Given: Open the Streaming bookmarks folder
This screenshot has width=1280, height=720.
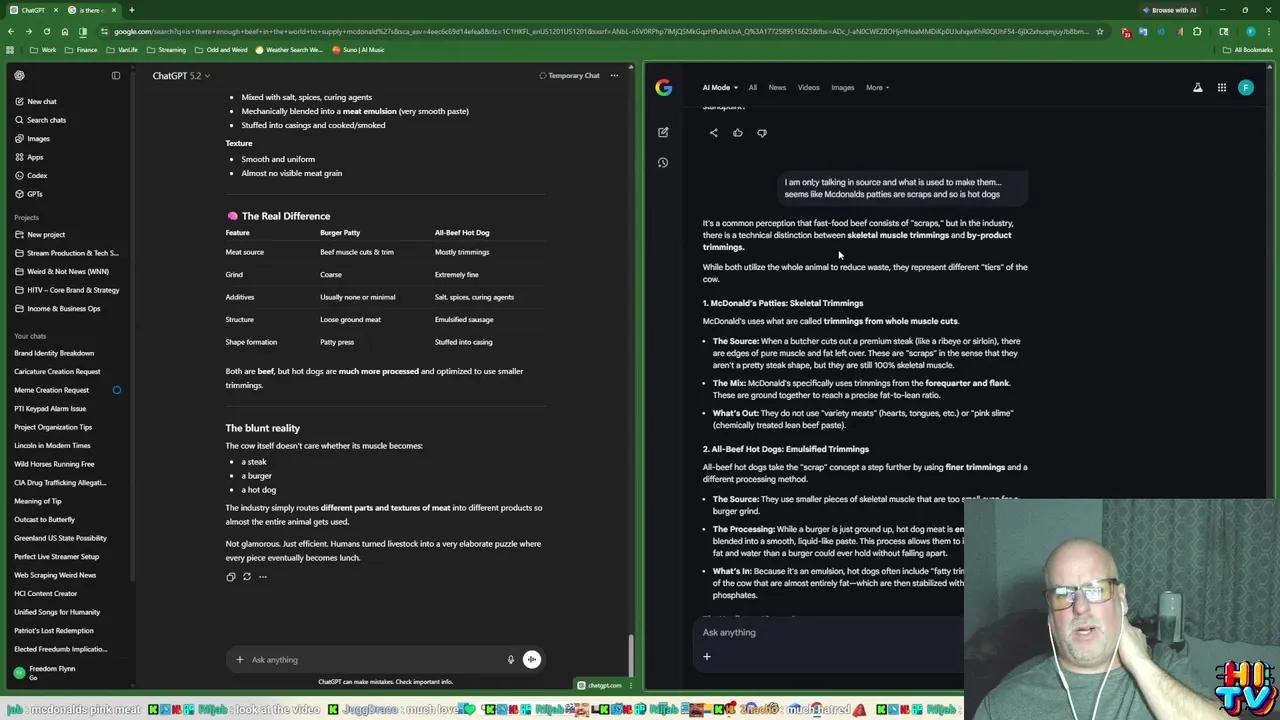Looking at the screenshot, I should pyautogui.click(x=166, y=49).
